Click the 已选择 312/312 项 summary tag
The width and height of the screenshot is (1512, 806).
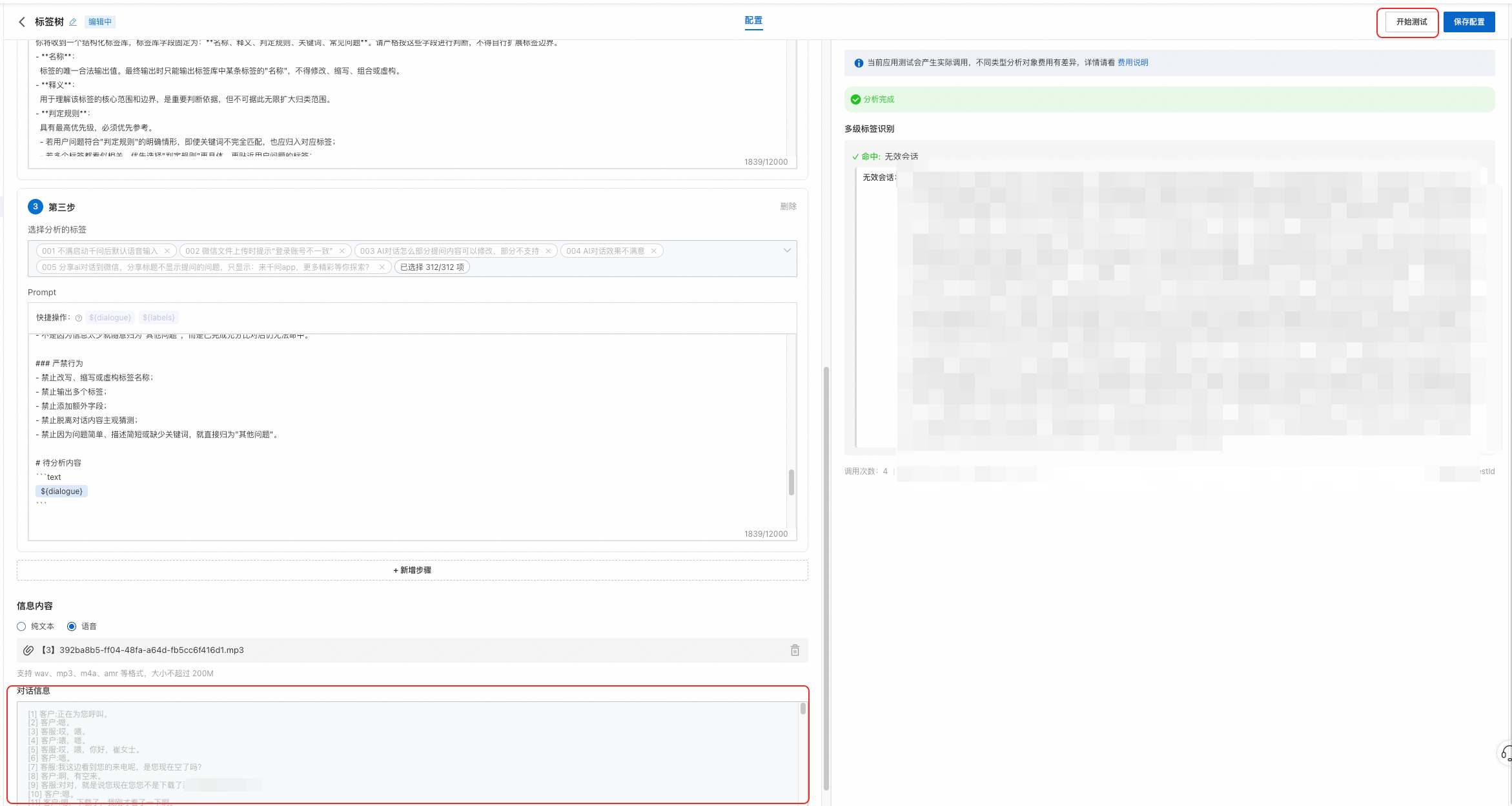pos(432,267)
